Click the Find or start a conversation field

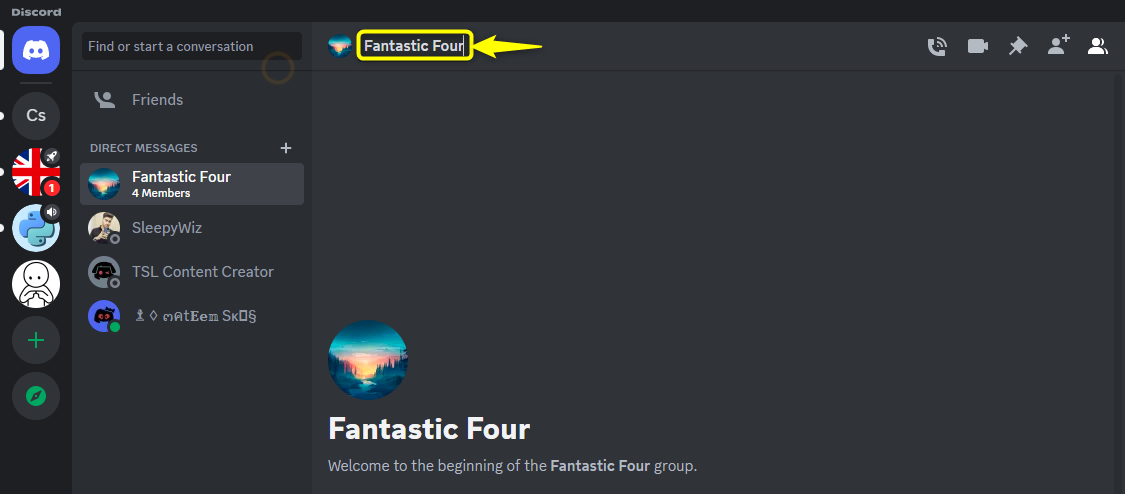[192, 46]
